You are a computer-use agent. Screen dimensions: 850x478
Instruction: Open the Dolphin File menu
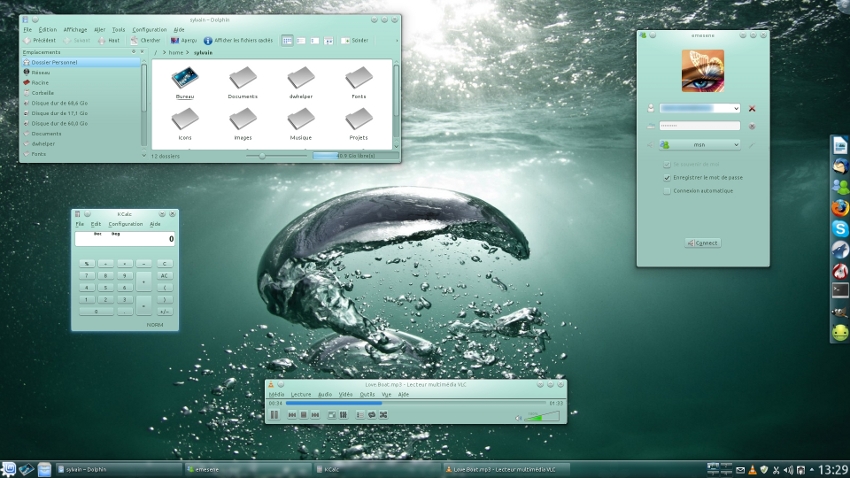28,30
